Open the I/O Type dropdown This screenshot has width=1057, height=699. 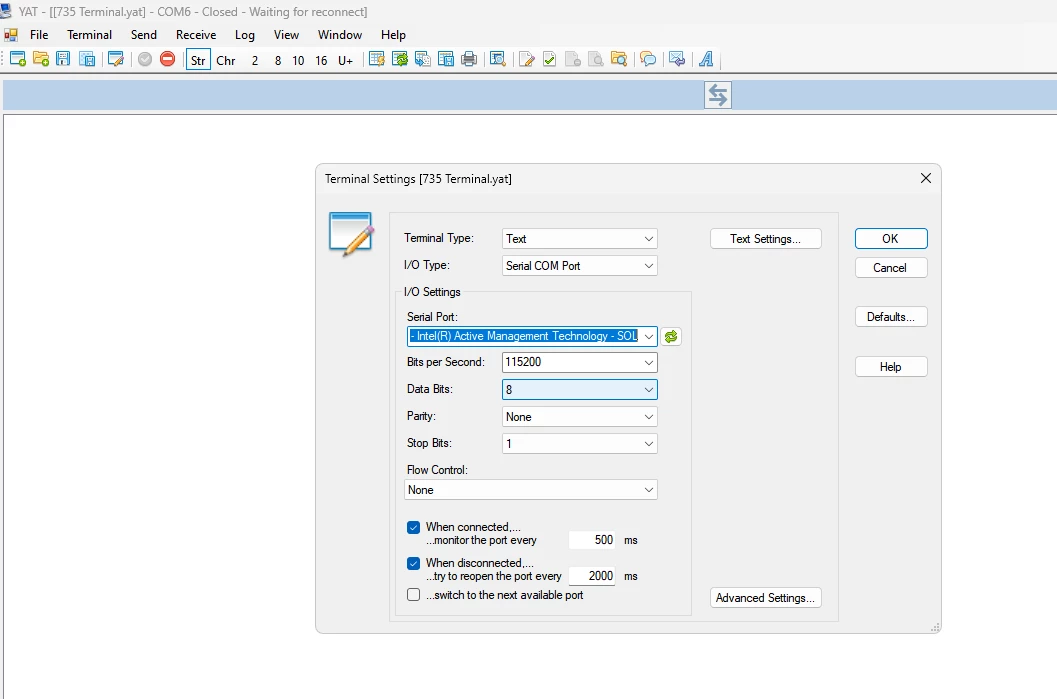pos(580,266)
